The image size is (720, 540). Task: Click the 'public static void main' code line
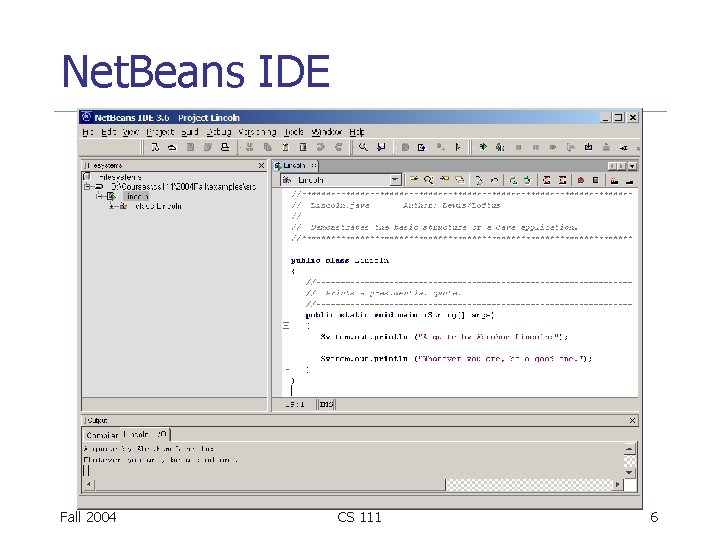pos(399,315)
